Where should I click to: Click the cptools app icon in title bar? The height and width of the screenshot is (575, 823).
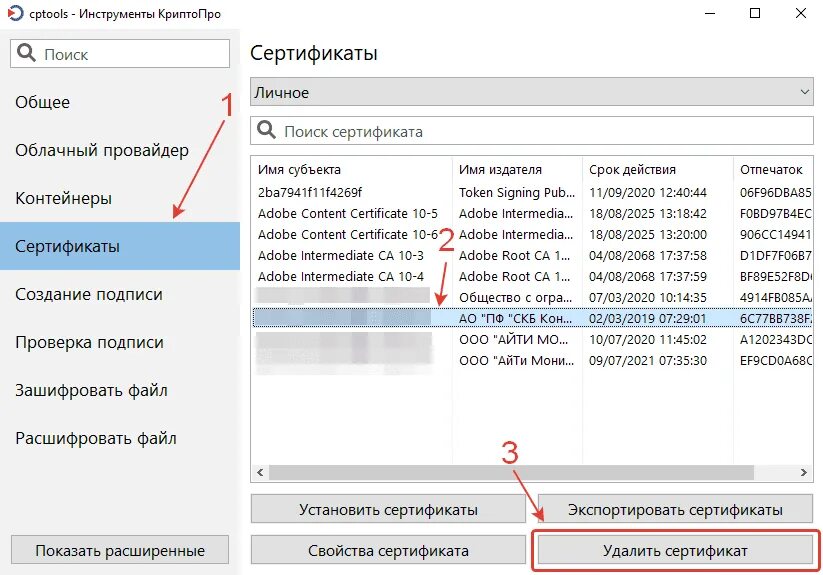pyautogui.click(x=15, y=13)
